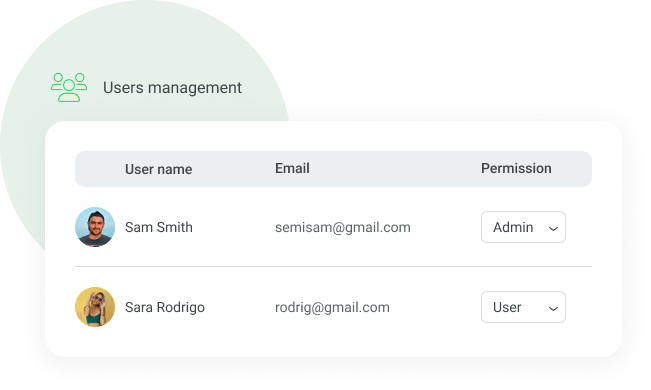Click the table header bar
Viewport: 651px width, 390px height.
click(x=333, y=169)
